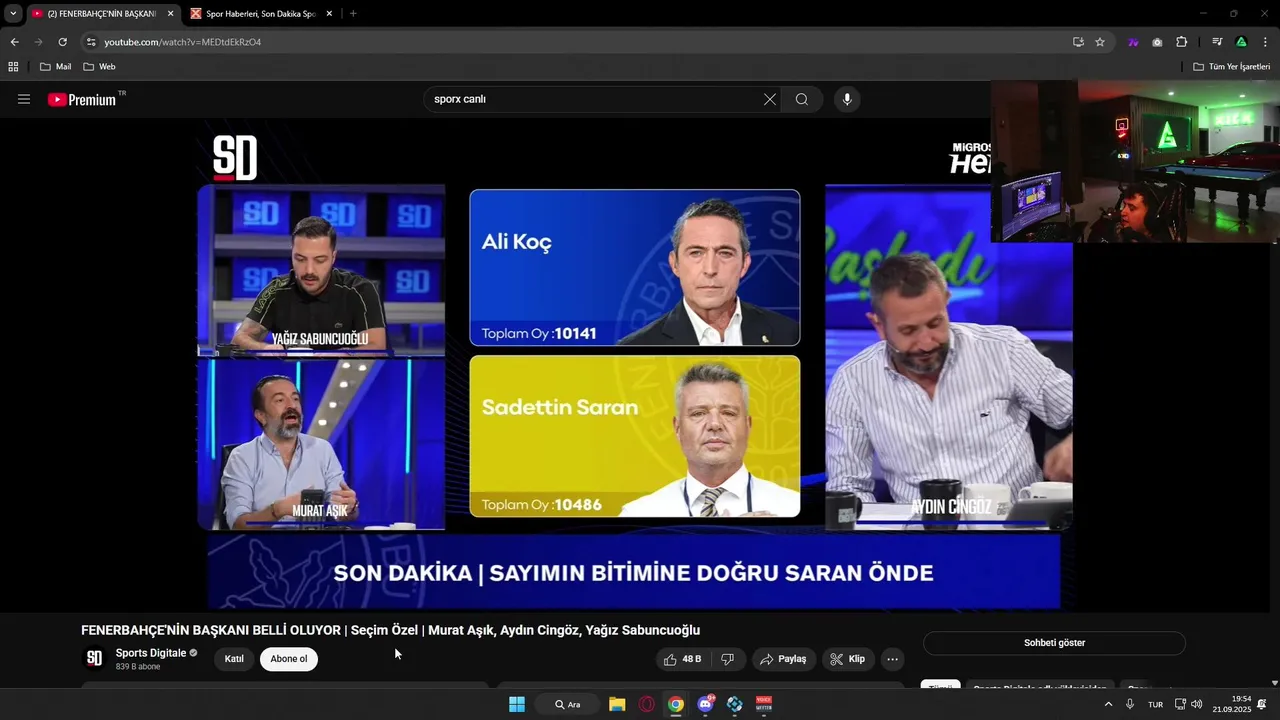Image resolution: width=1280 pixels, height=720 pixels.
Task: Open Voice Meeter from taskbar
Action: pos(764,704)
